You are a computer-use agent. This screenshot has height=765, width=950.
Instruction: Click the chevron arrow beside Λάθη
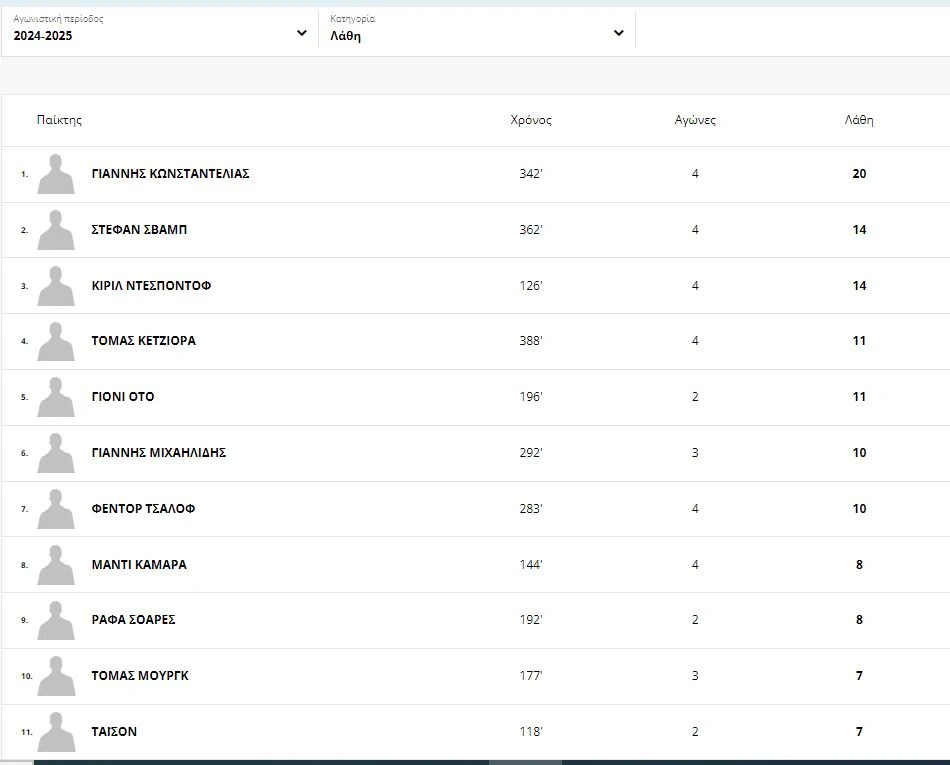coord(618,34)
